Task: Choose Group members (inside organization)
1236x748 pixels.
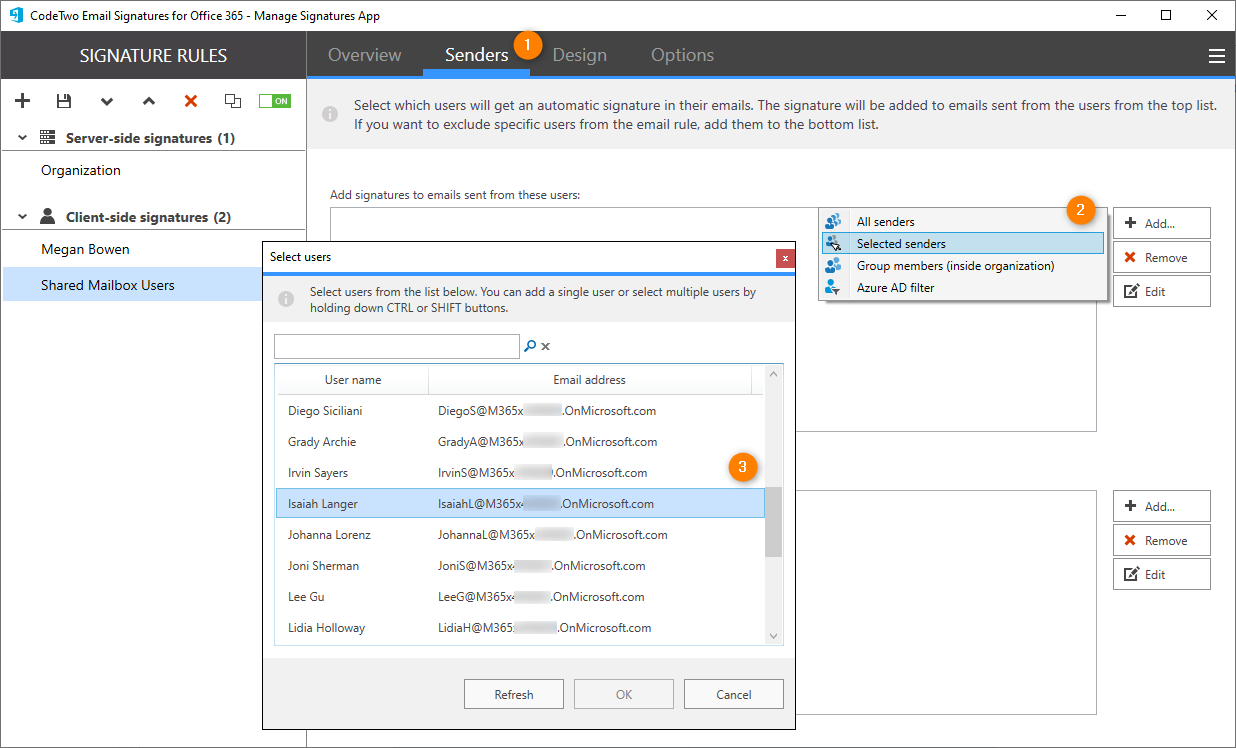Action: (953, 265)
